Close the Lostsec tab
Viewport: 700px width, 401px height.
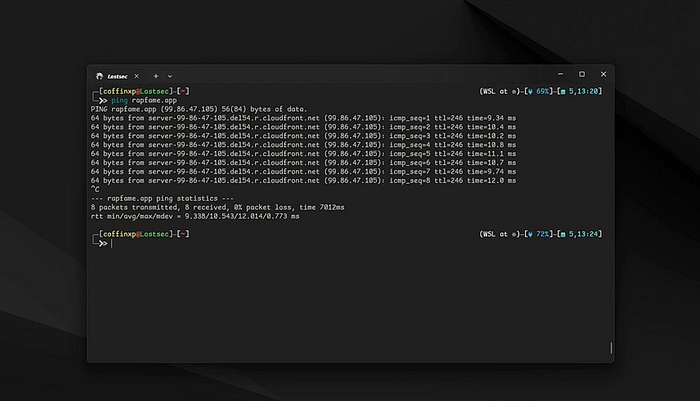click(137, 76)
